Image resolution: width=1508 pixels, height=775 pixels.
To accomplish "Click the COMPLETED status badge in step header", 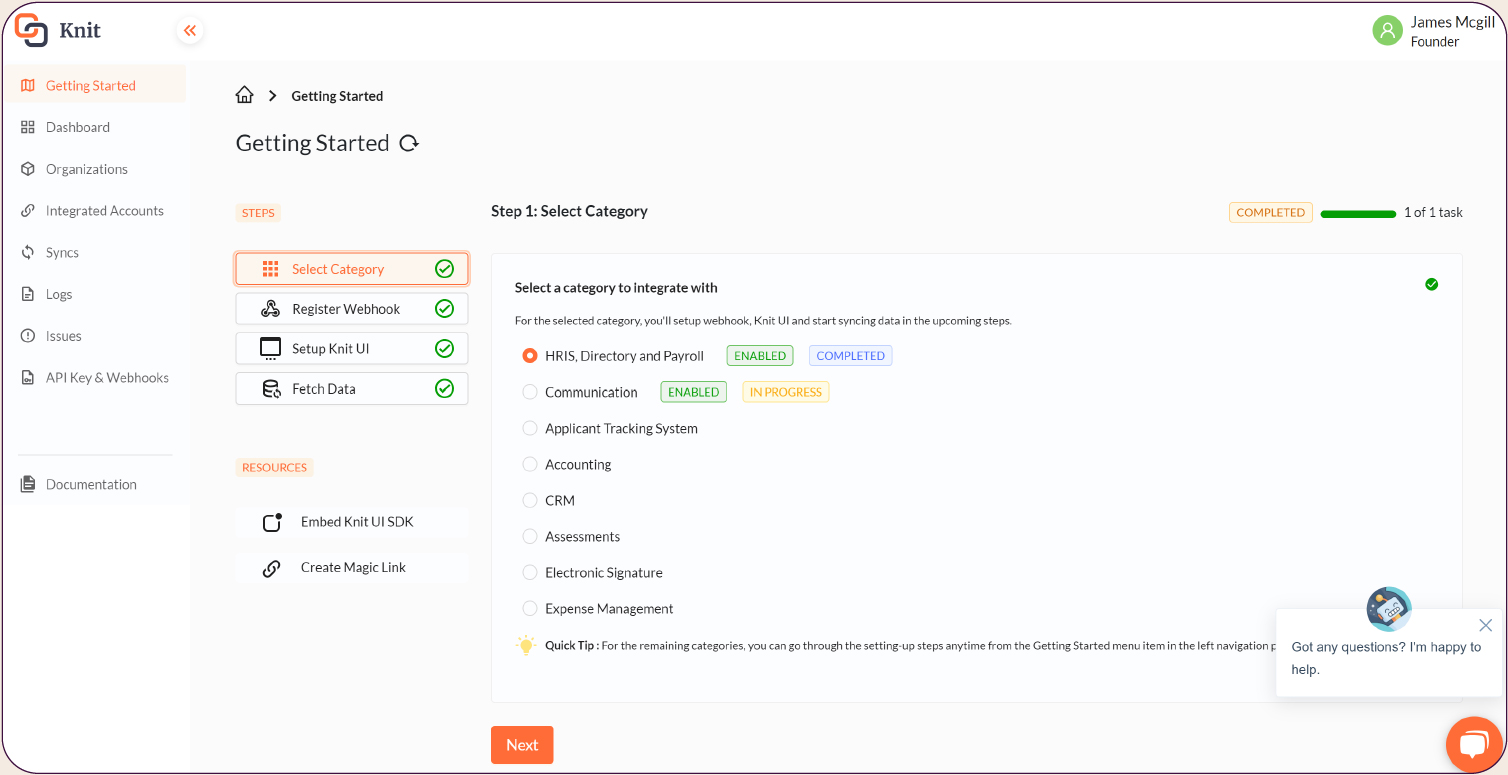I will tap(1271, 213).
